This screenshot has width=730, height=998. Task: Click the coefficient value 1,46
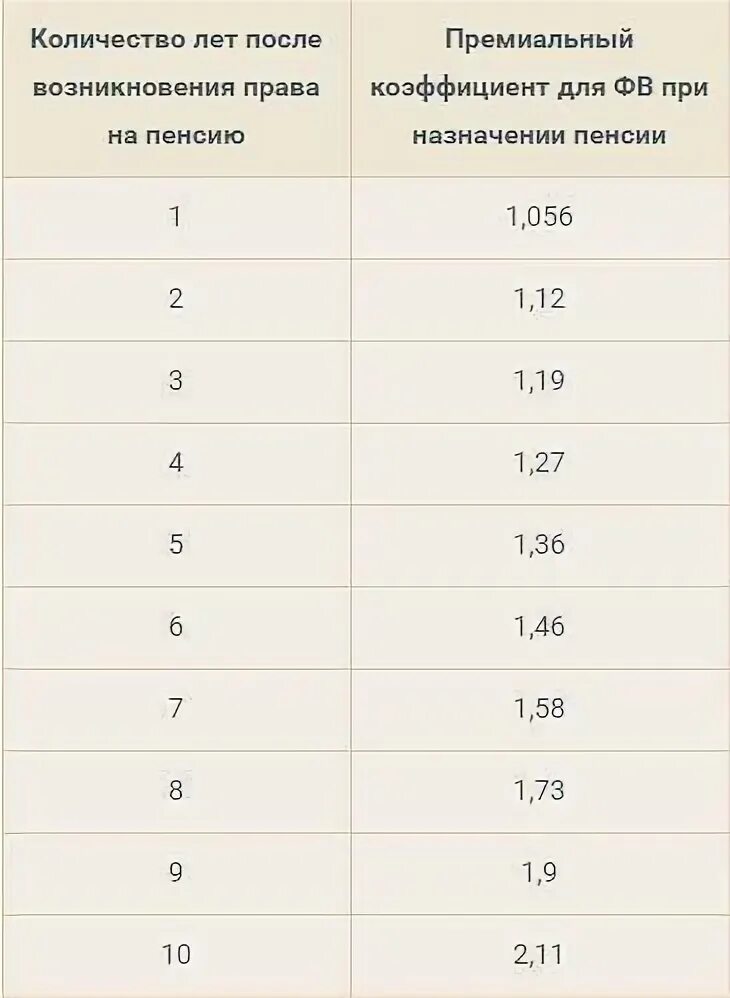[x=540, y=627]
